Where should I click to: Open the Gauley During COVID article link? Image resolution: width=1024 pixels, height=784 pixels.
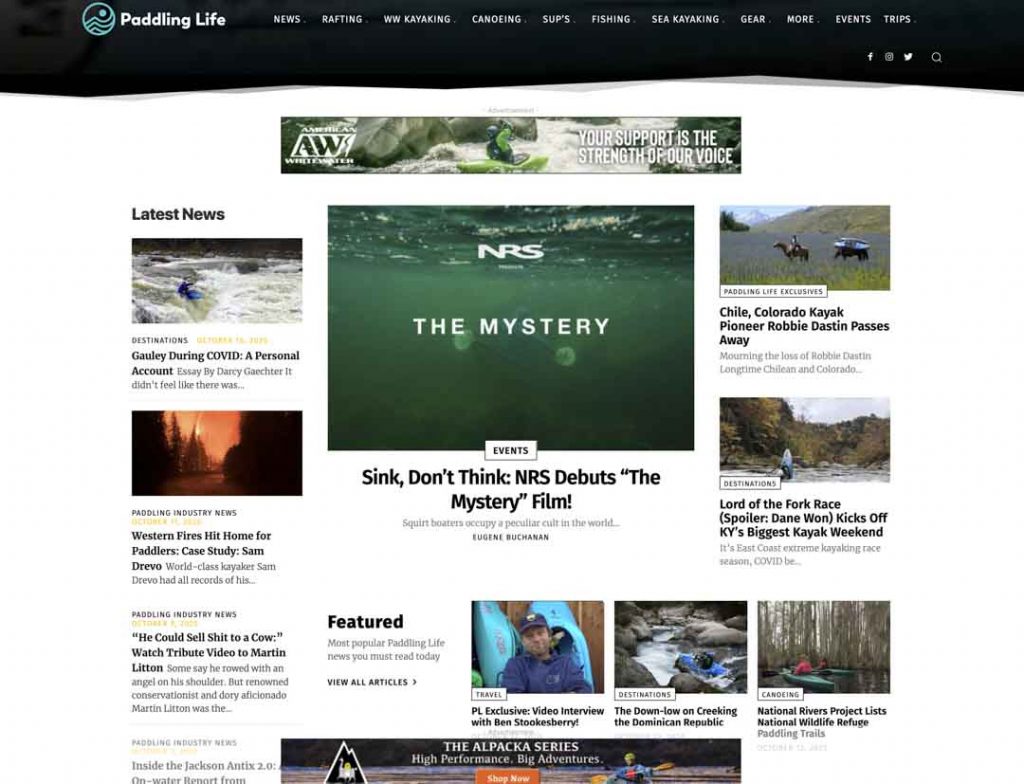pos(216,363)
